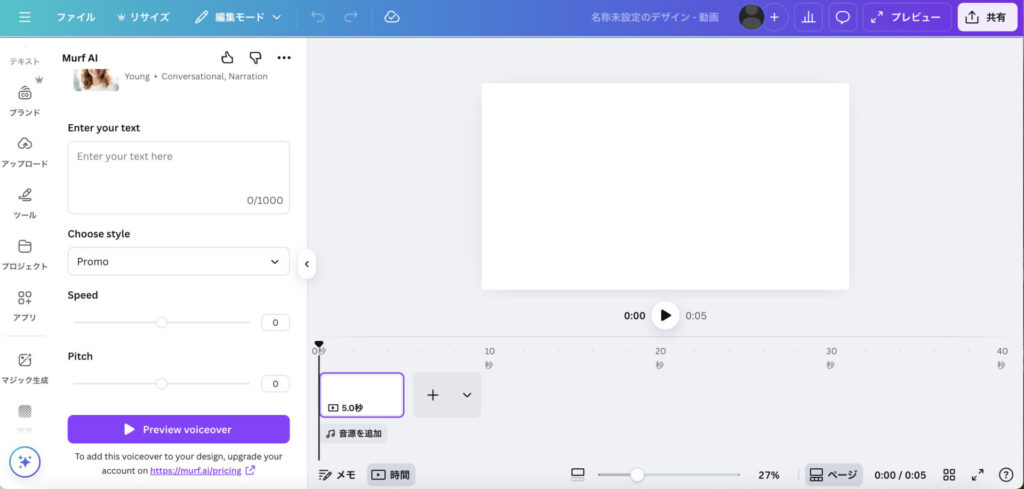Expand the Choose style Promo dropdown
Image resolution: width=1024 pixels, height=489 pixels.
[x=178, y=261]
